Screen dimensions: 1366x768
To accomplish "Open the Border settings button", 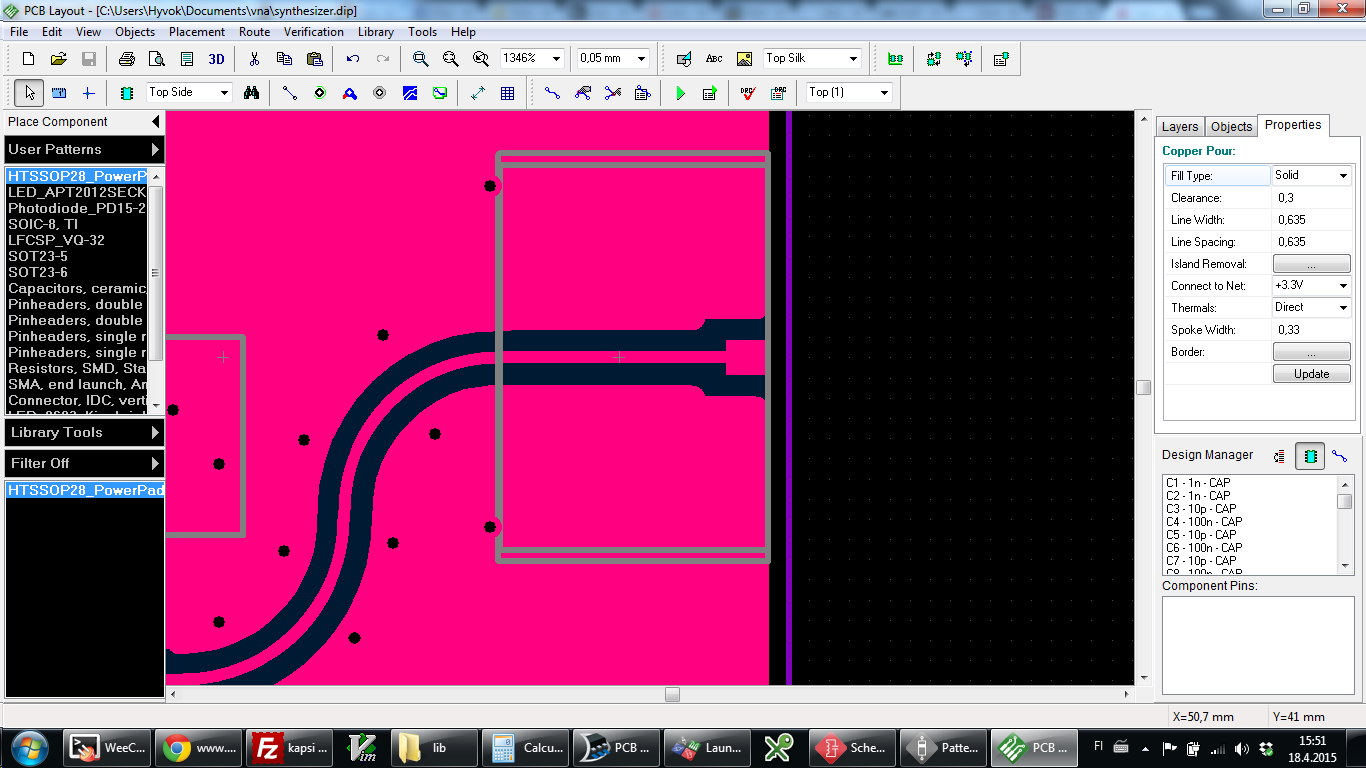I will click(1311, 352).
